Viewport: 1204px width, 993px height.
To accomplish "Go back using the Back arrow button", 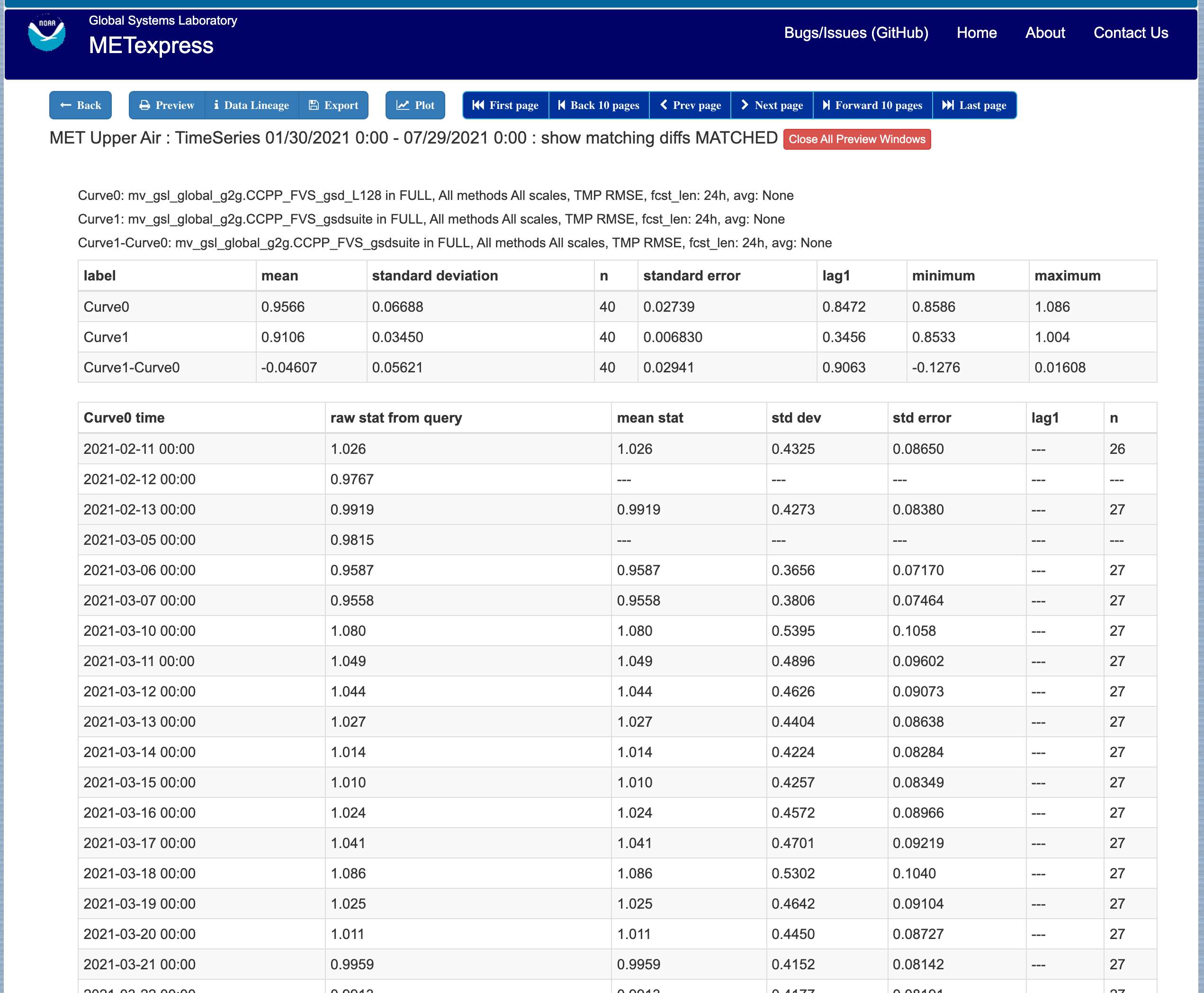I will click(81, 105).
